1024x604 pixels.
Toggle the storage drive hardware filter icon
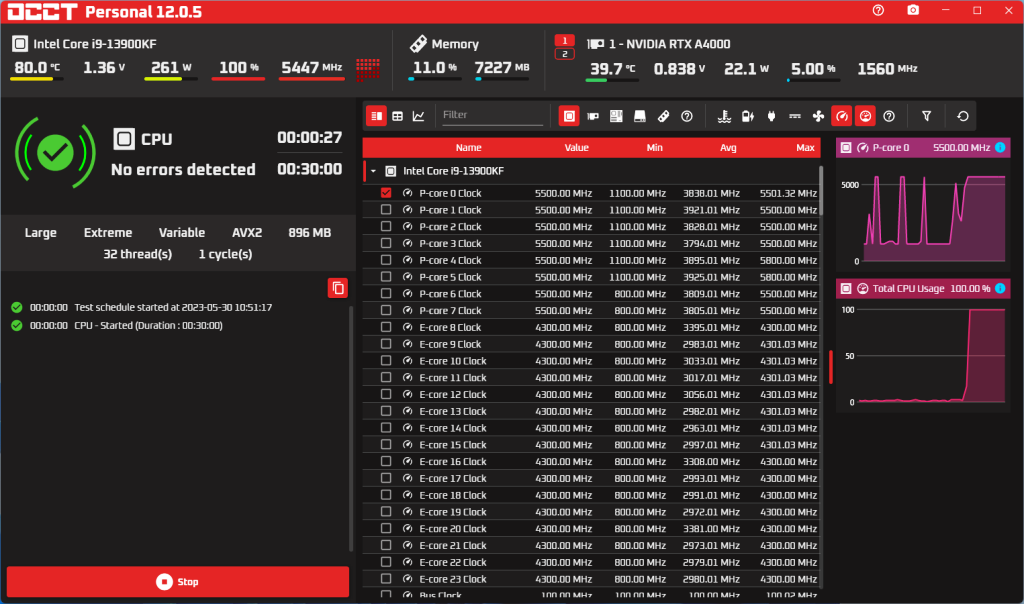click(x=639, y=116)
